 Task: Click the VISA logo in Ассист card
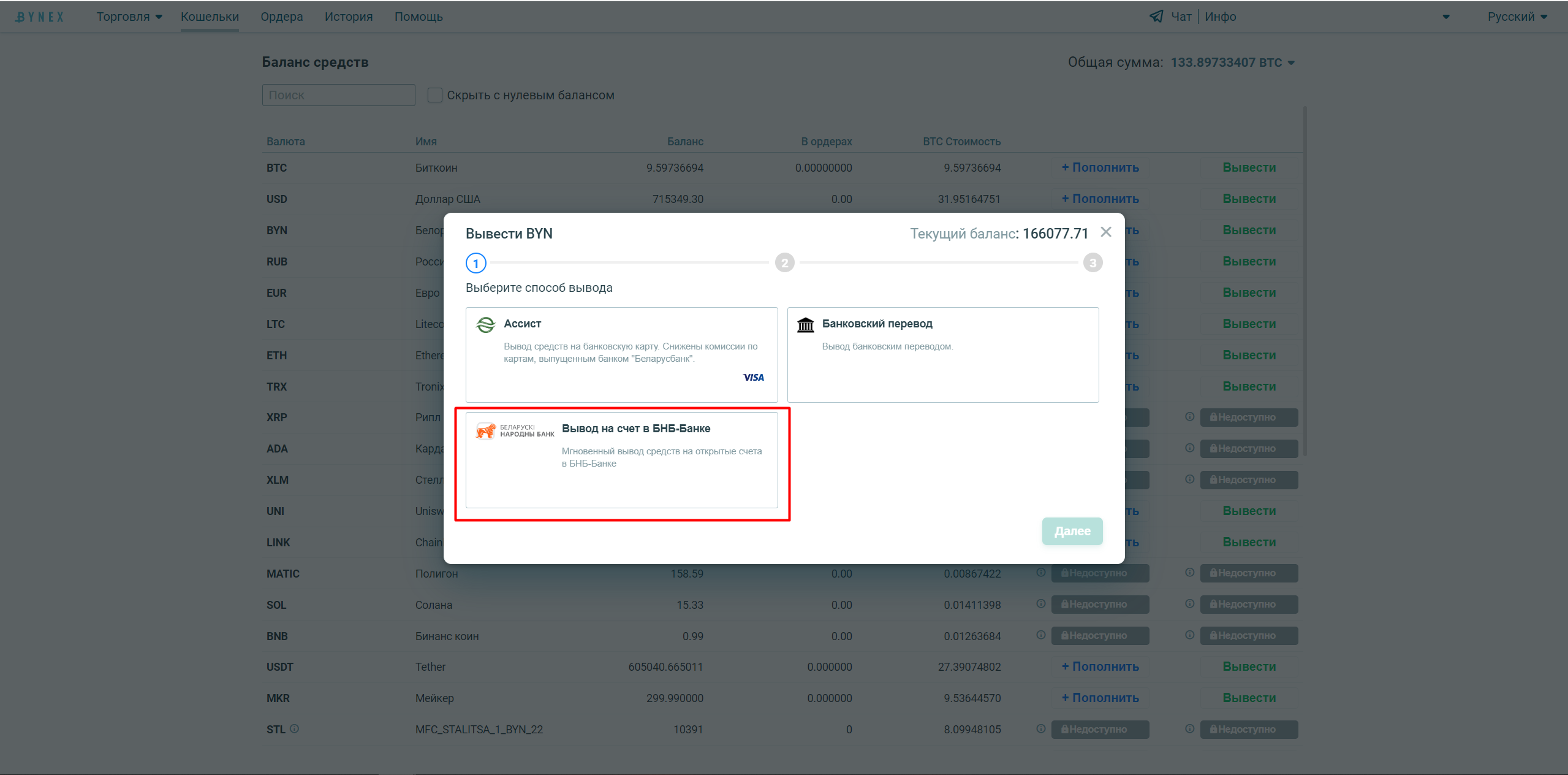click(x=753, y=378)
